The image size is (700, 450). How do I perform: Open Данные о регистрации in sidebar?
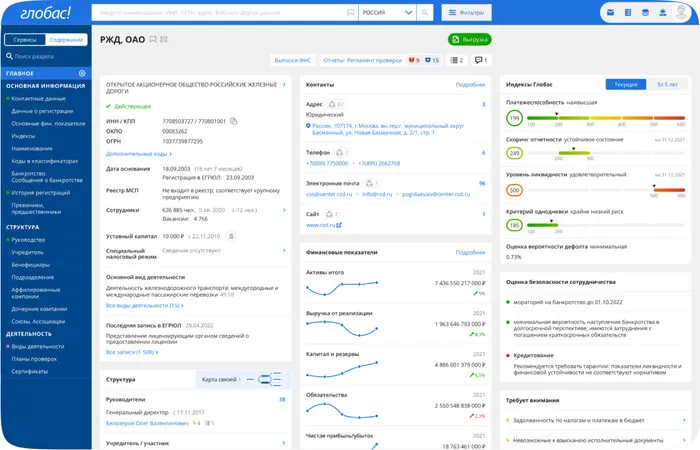(42, 111)
